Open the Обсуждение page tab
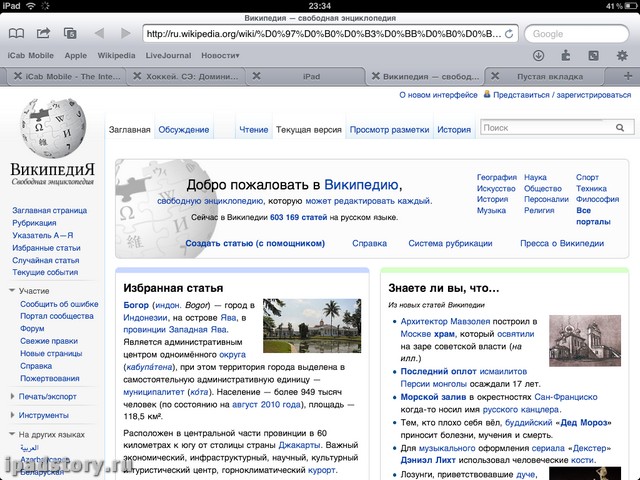640x480 pixels. point(184,130)
